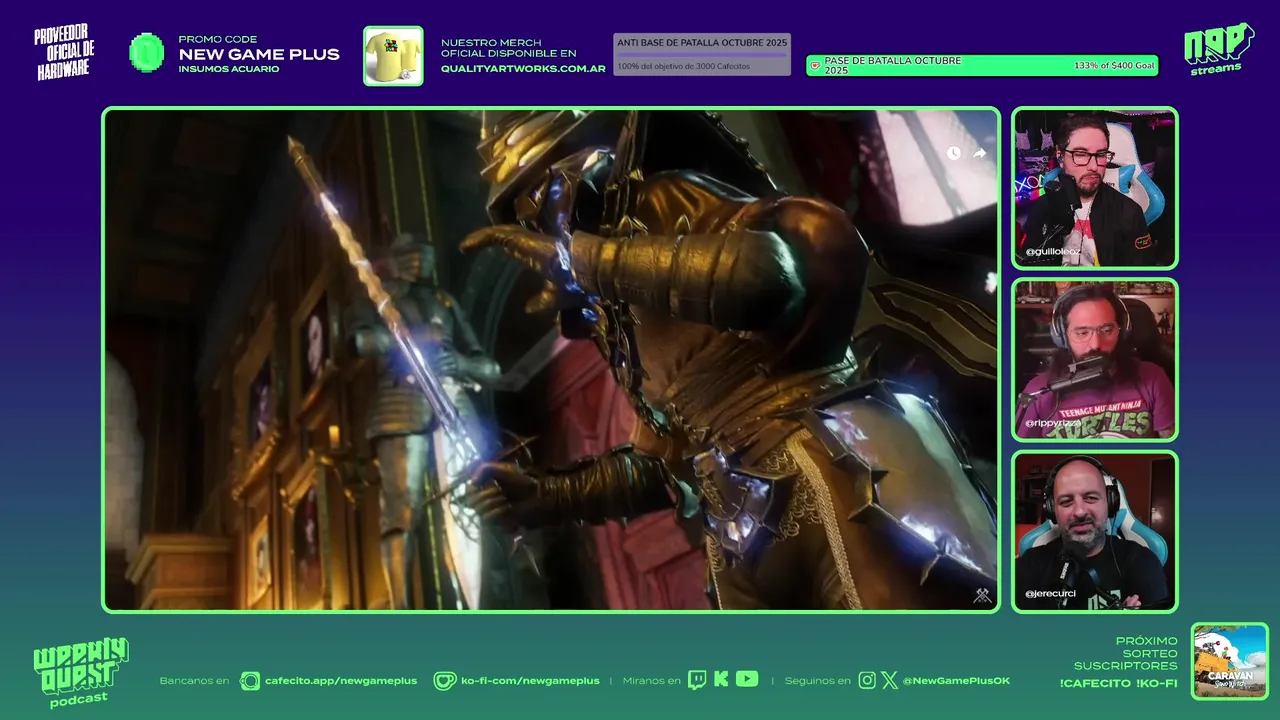Select the @jerecurci webcam feed
Screen dimensions: 1280x720
point(1095,531)
